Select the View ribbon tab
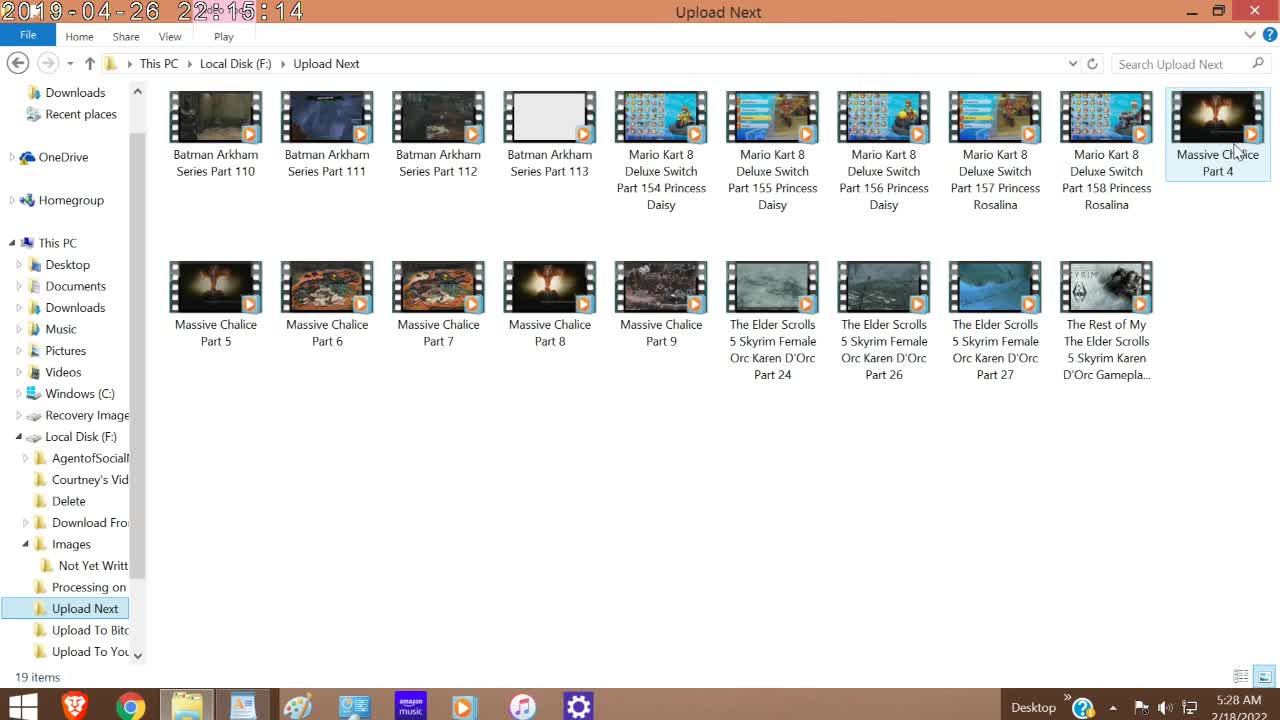1280x720 pixels. pos(170,36)
